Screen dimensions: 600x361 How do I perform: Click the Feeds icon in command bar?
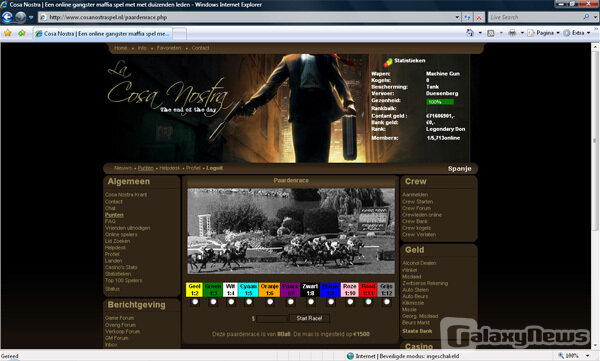pos(491,33)
